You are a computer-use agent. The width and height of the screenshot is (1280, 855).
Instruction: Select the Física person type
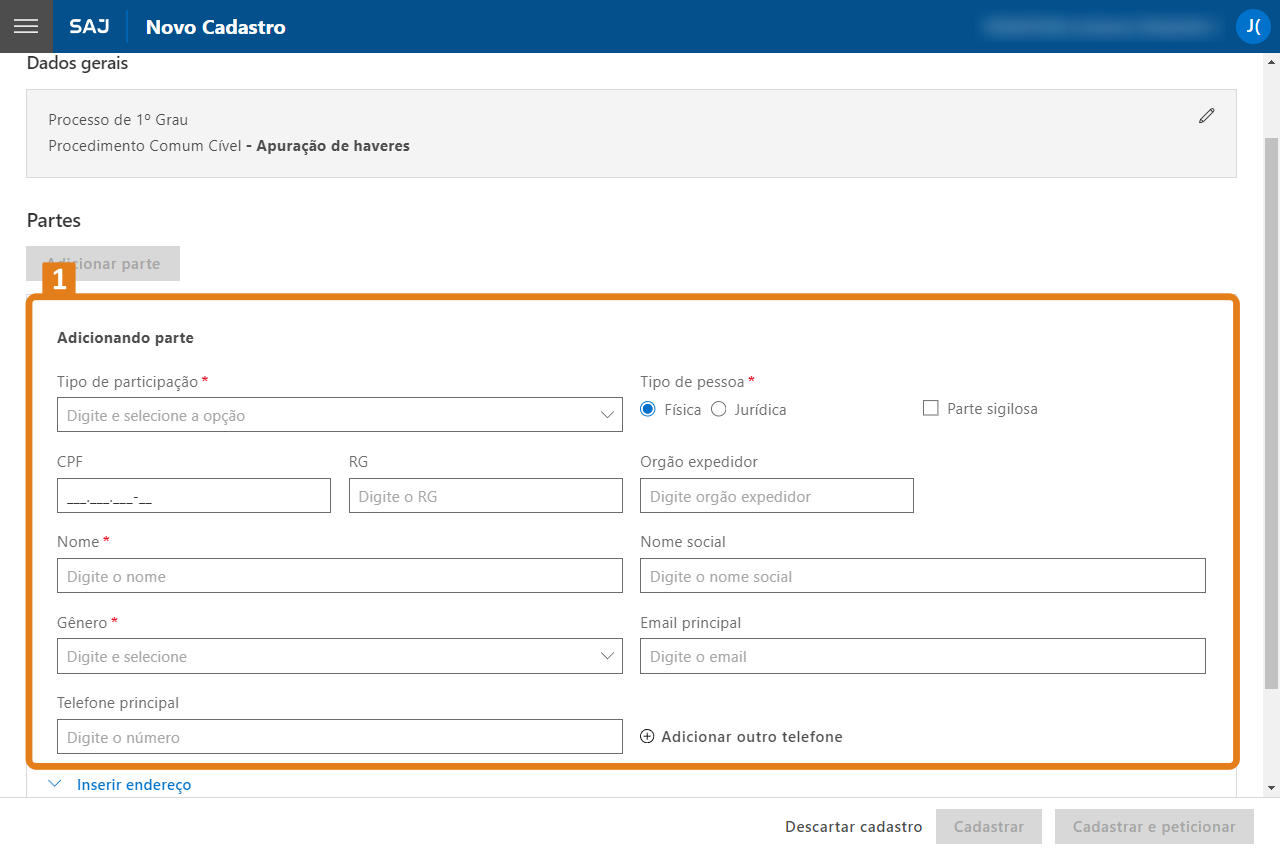[648, 409]
